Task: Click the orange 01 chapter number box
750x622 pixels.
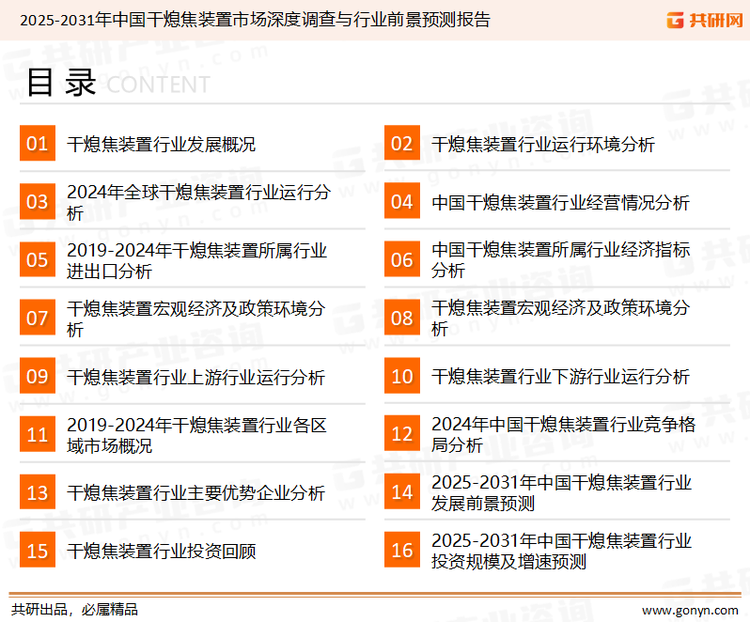Action: 37,144
